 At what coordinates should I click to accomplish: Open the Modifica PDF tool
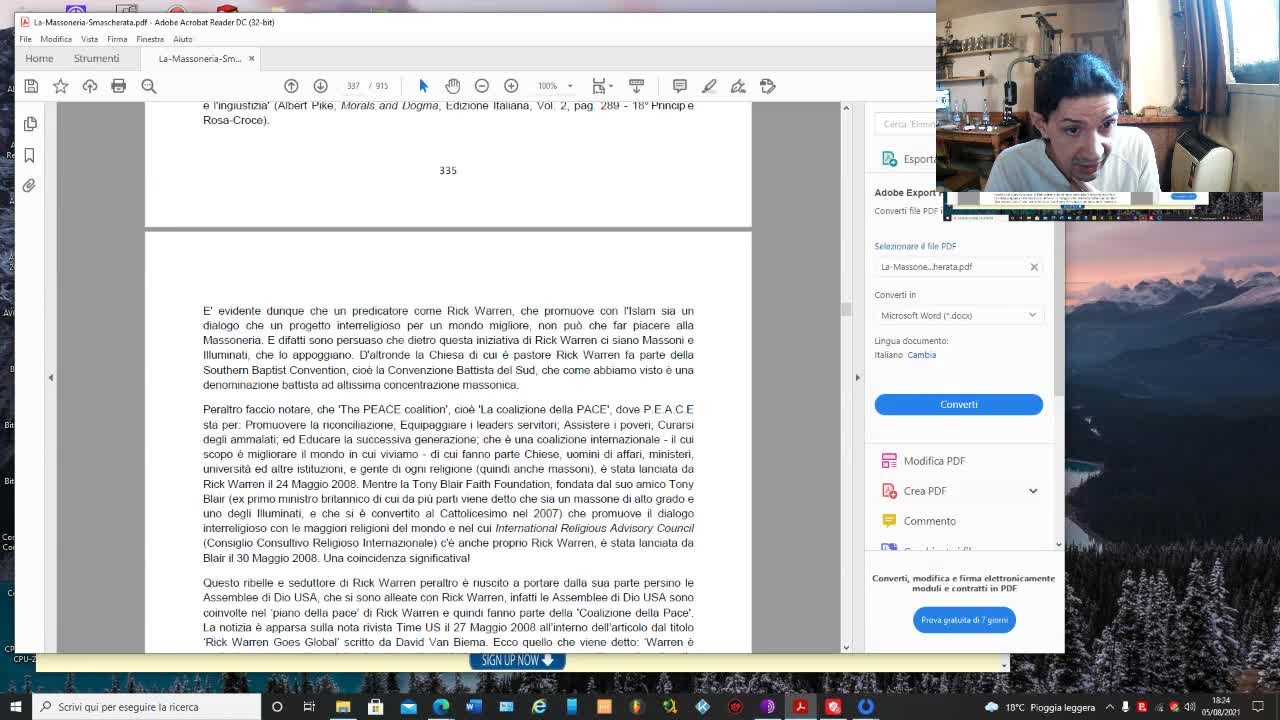tap(934, 461)
